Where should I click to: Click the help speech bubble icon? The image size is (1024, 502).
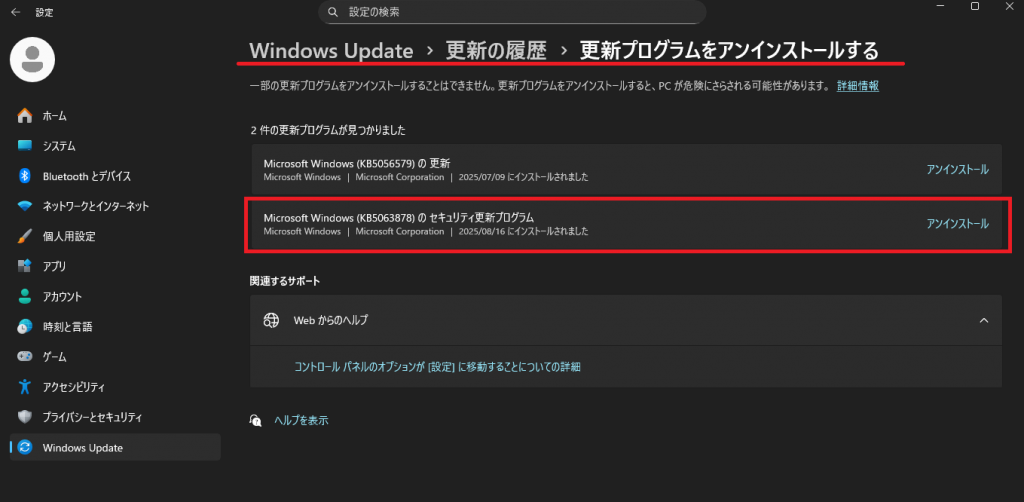256,420
